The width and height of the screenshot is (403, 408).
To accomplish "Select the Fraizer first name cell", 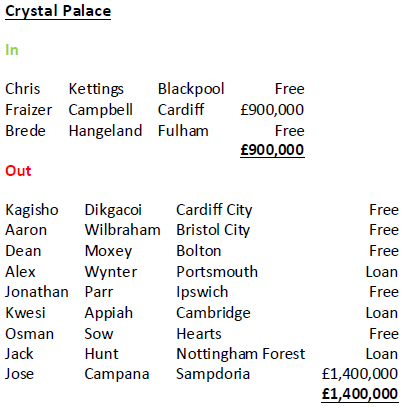I will click(29, 110).
